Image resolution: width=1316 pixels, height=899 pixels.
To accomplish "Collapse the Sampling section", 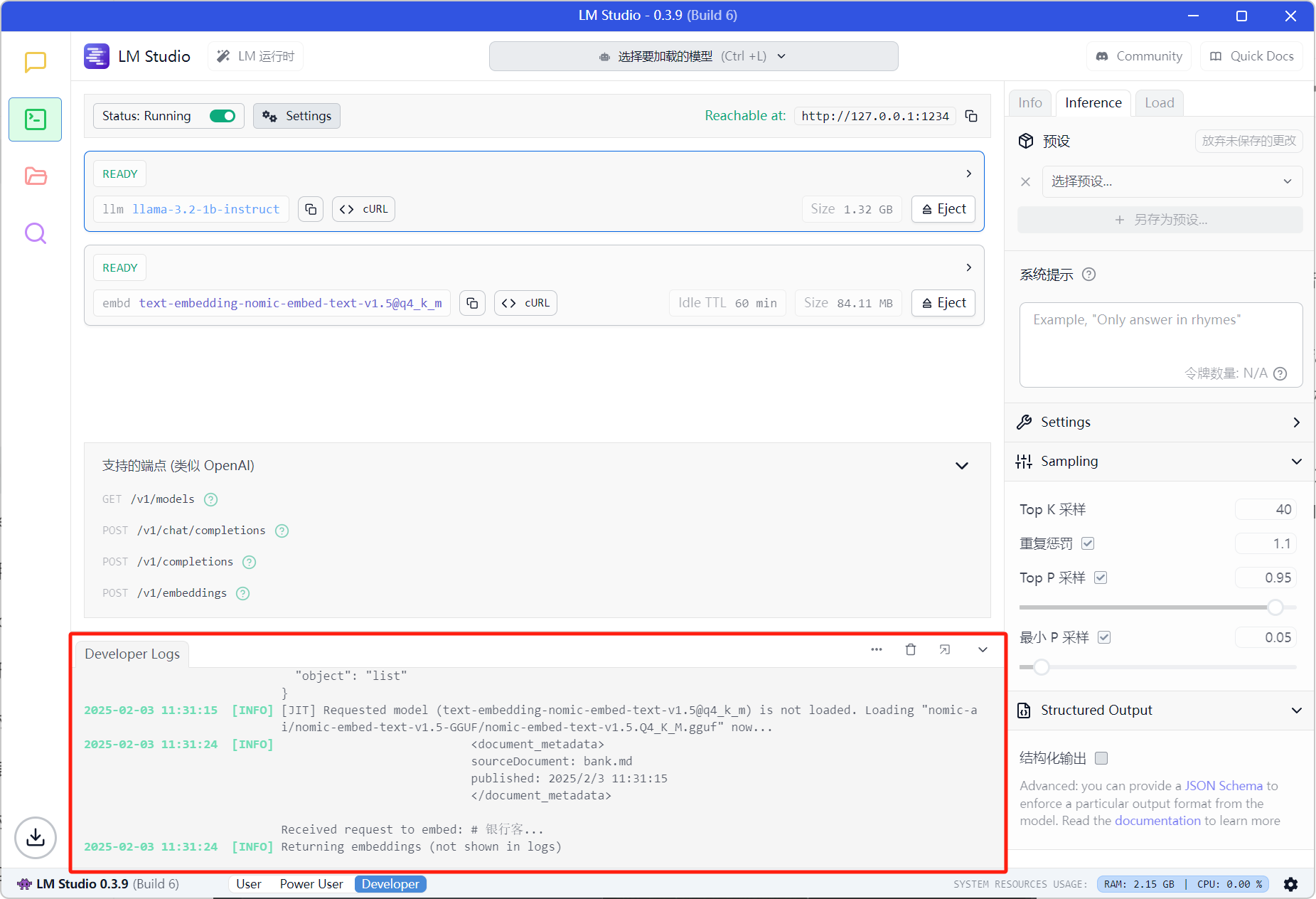I will pos(1297,462).
